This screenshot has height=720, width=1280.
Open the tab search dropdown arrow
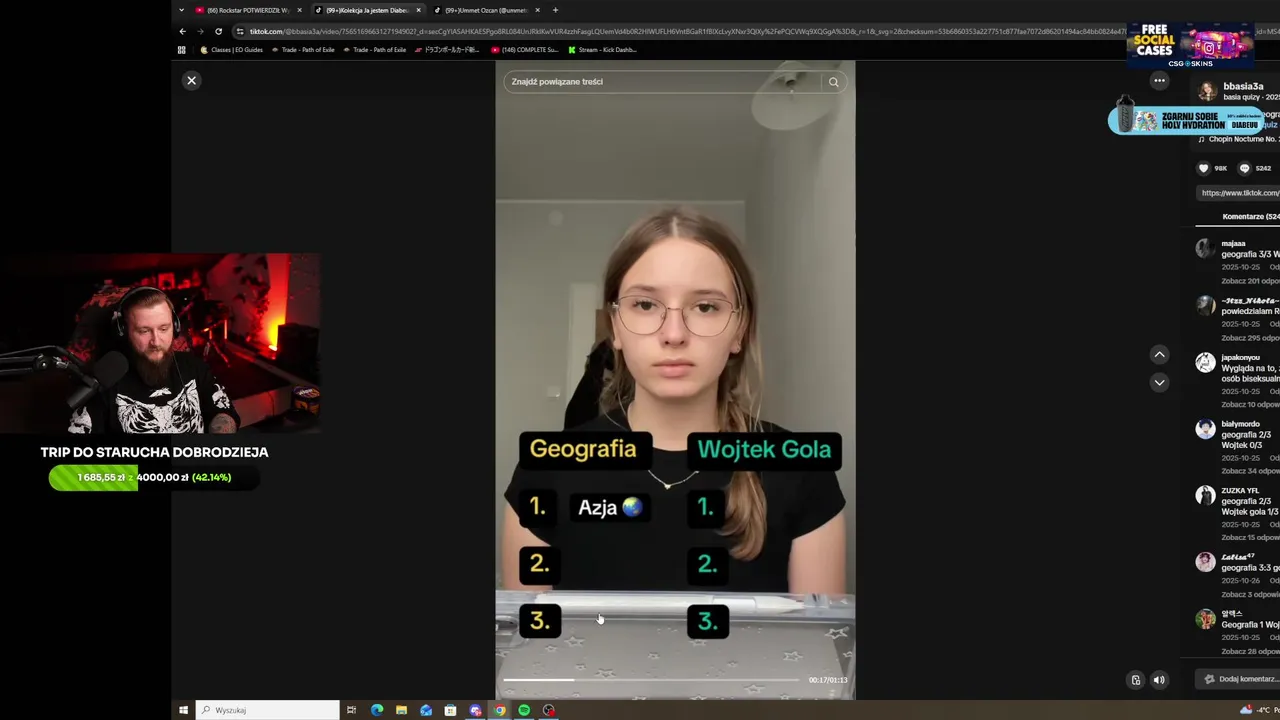pyautogui.click(x=181, y=10)
